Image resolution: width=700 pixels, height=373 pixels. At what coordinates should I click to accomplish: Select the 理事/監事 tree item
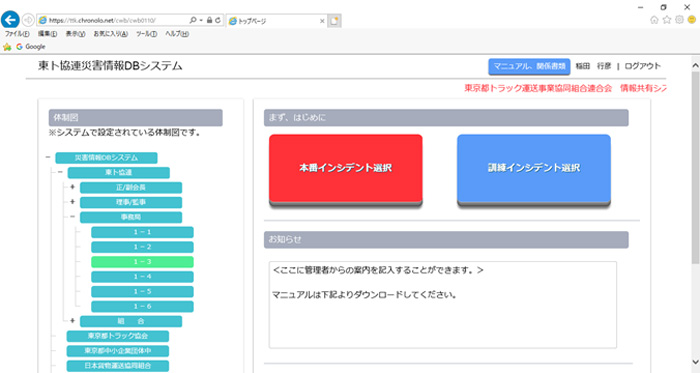131,202
